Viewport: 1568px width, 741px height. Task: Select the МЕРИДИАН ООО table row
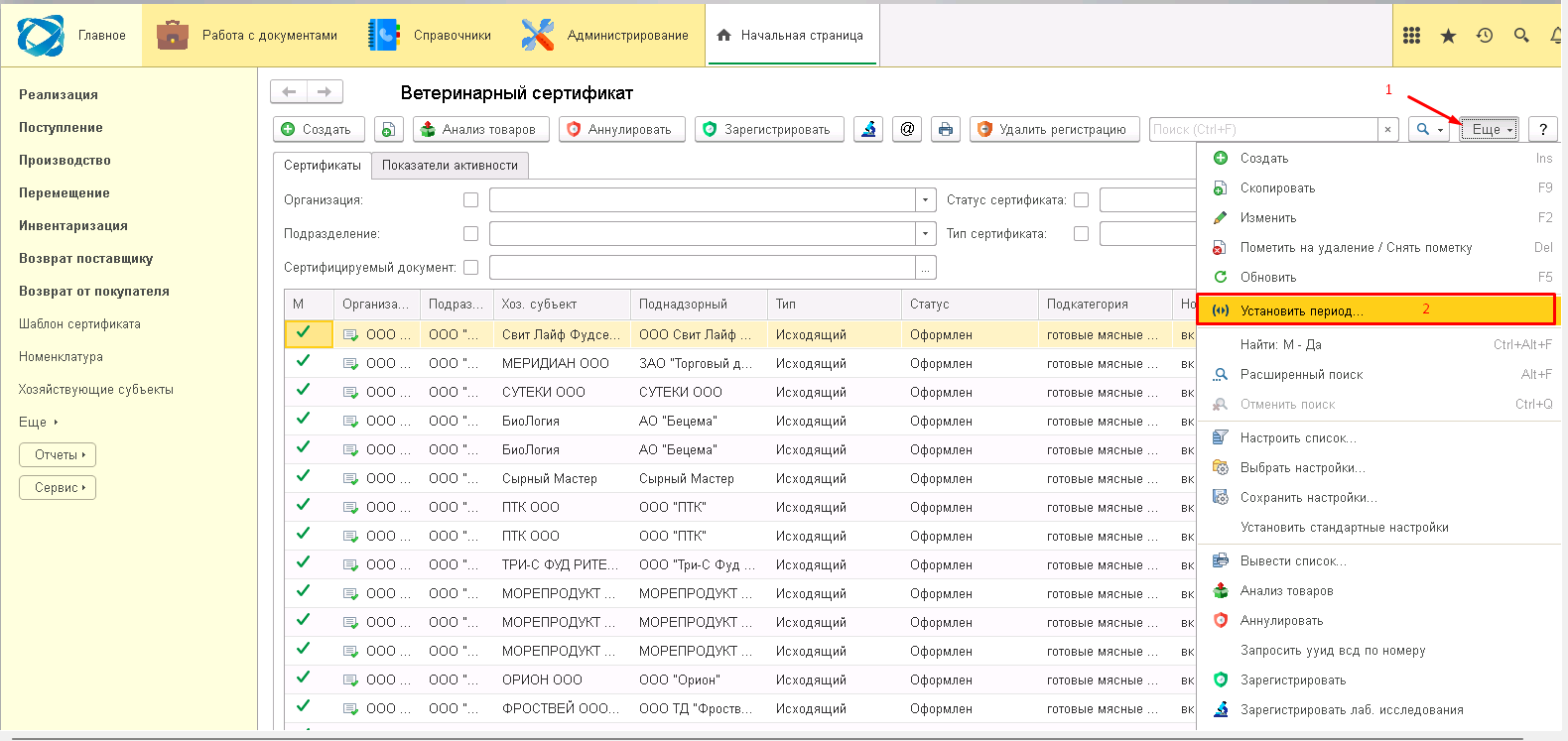(739, 363)
